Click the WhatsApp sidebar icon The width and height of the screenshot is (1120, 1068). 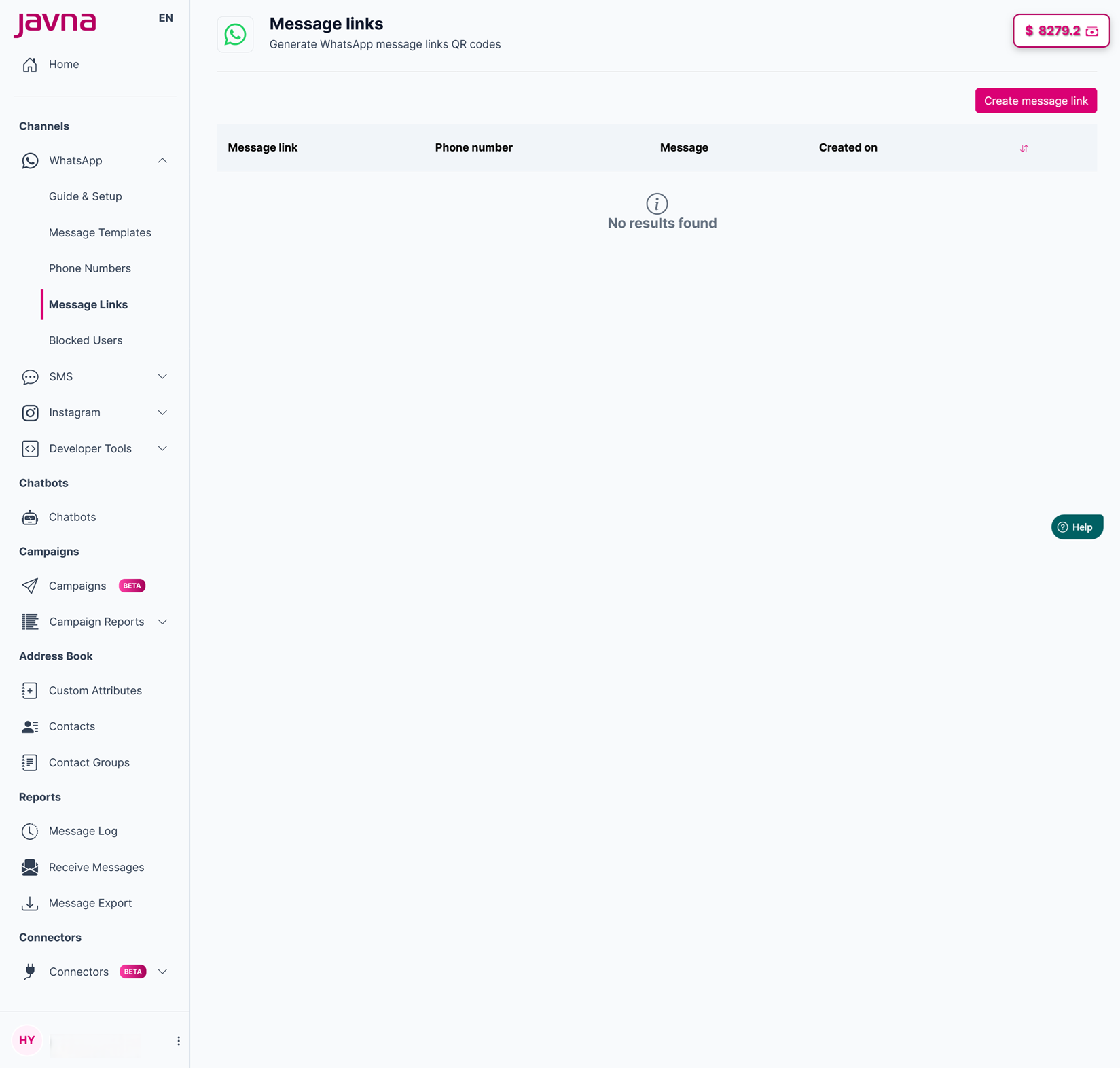tap(30, 161)
